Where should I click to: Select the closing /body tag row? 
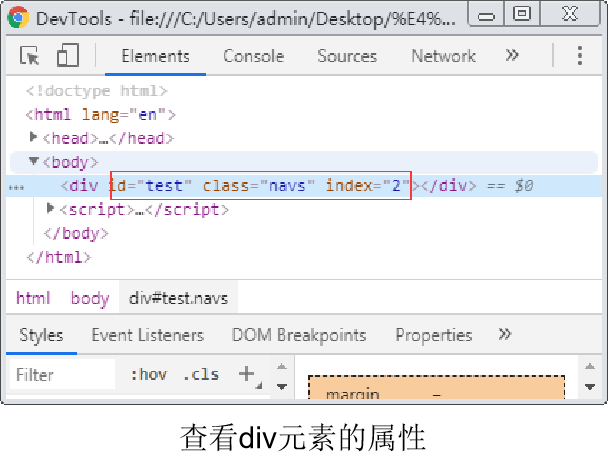[76, 233]
